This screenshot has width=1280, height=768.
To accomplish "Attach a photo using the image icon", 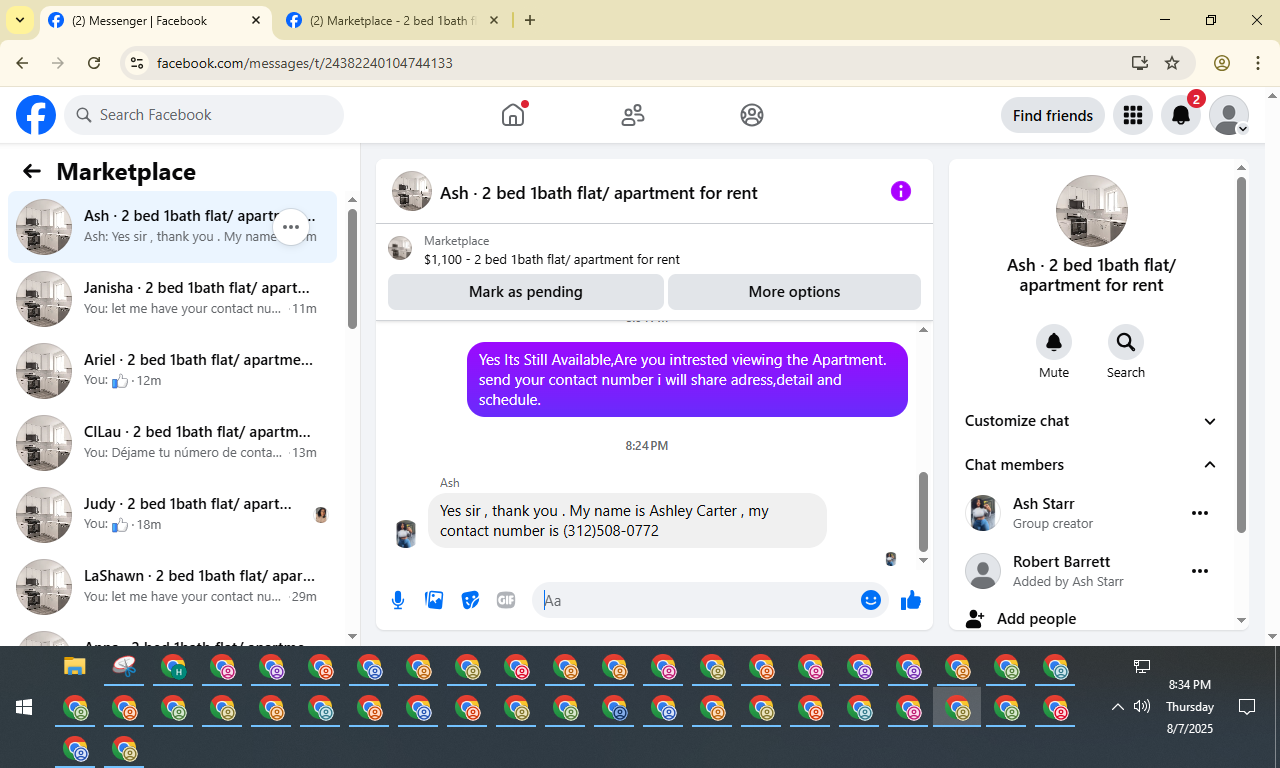I will (434, 600).
